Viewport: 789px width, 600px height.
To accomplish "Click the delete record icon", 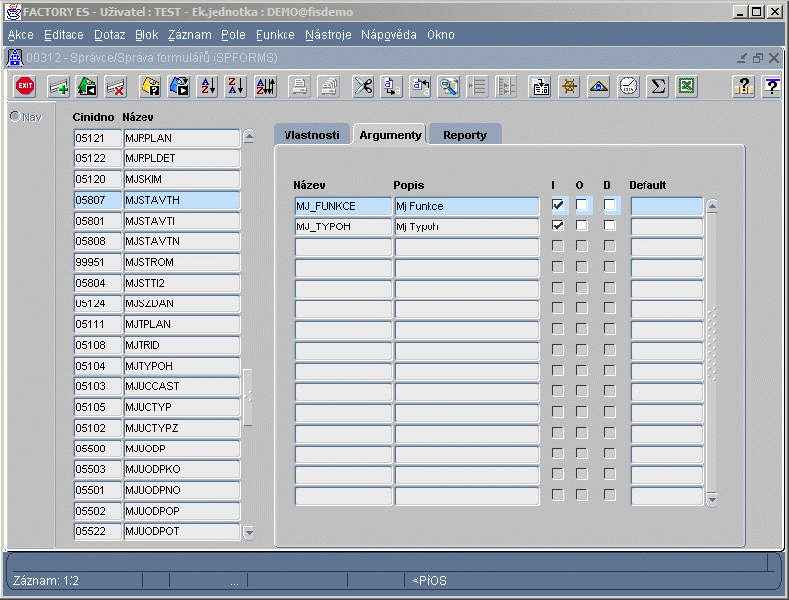I will point(115,87).
